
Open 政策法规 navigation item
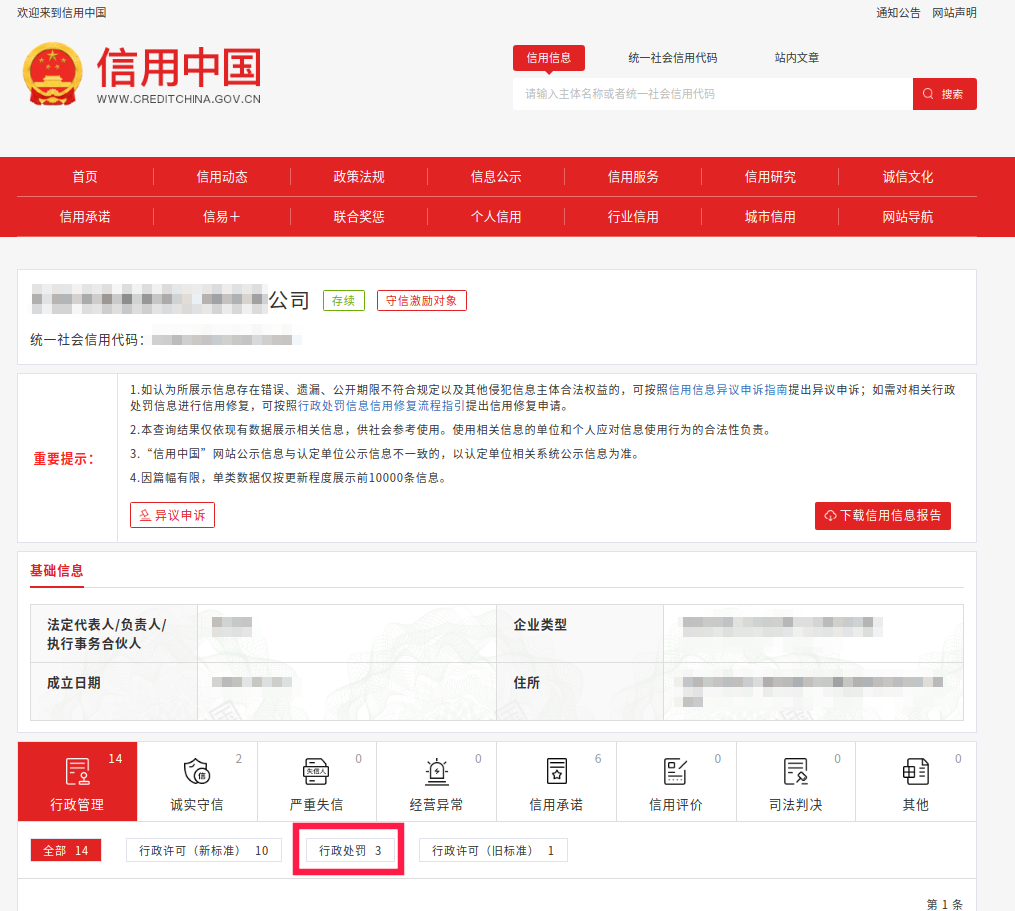coord(359,177)
